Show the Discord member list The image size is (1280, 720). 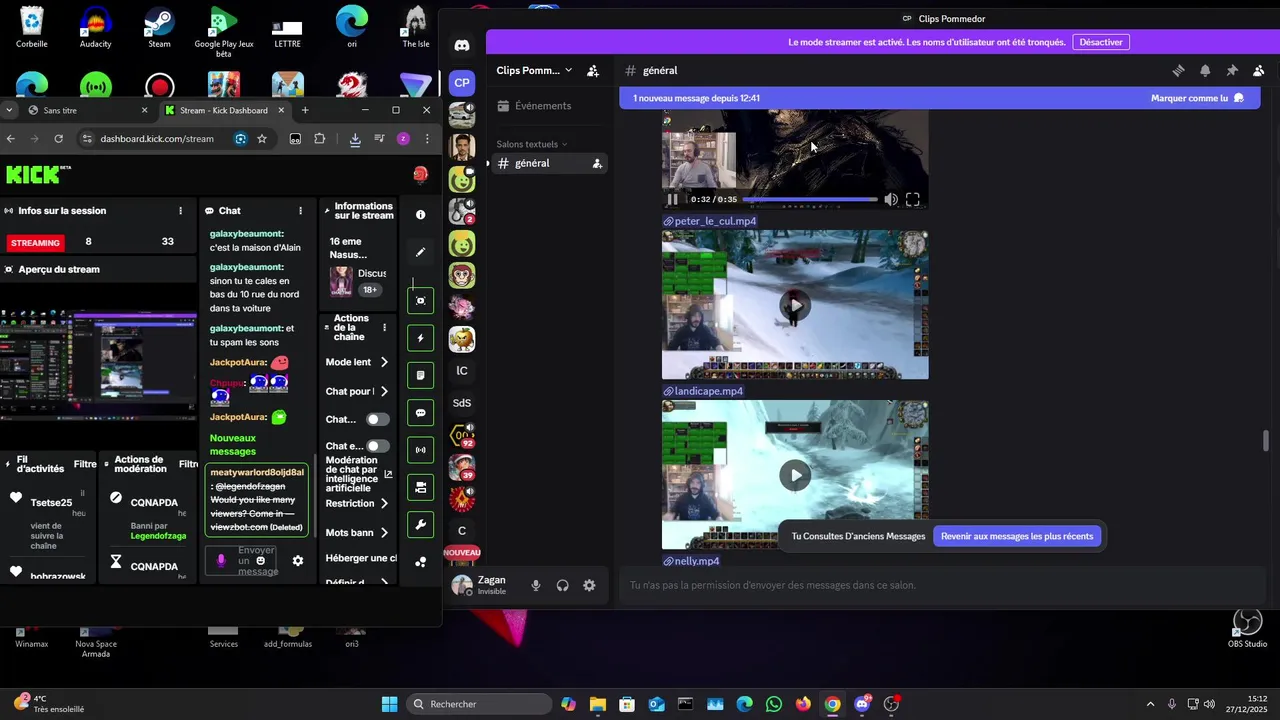click(1259, 70)
